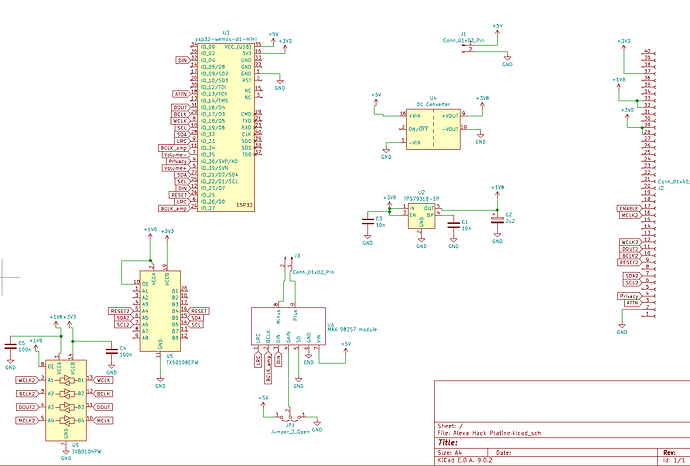
Task: Click pin 40 of connector J2
Action: (650, 54)
